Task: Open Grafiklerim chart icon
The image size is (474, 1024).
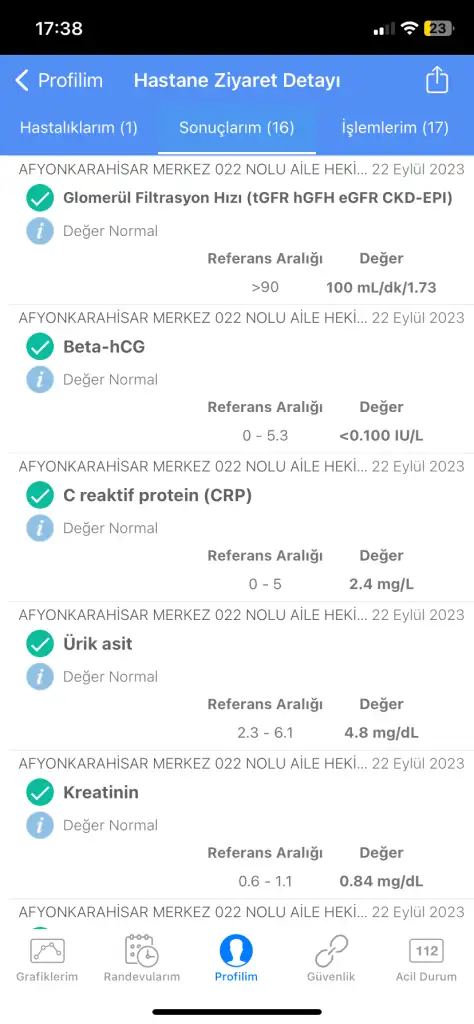Action: [x=47, y=951]
